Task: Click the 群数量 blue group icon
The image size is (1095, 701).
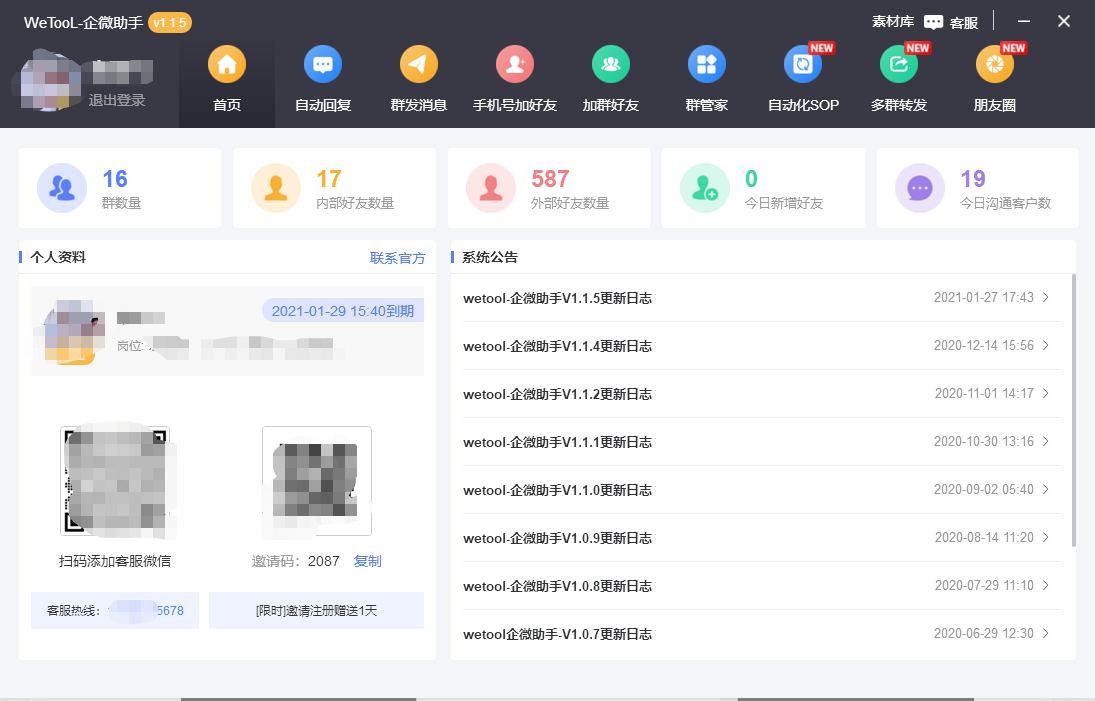Action: (x=61, y=188)
